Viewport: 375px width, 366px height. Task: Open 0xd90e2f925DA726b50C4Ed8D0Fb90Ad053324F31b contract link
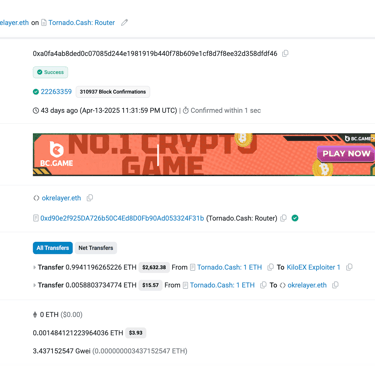(122, 218)
